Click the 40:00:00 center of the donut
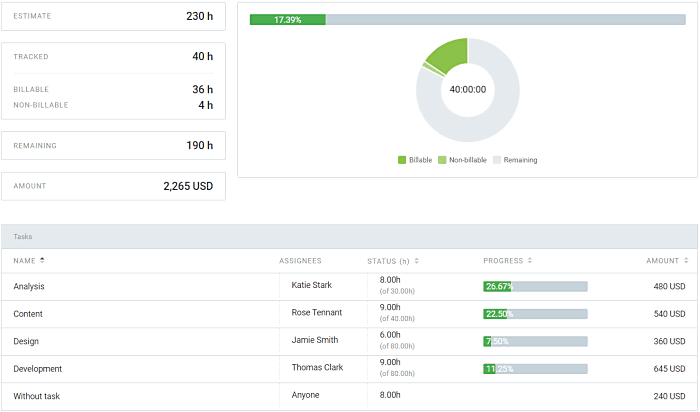The image size is (700, 412). pyautogui.click(x=467, y=89)
